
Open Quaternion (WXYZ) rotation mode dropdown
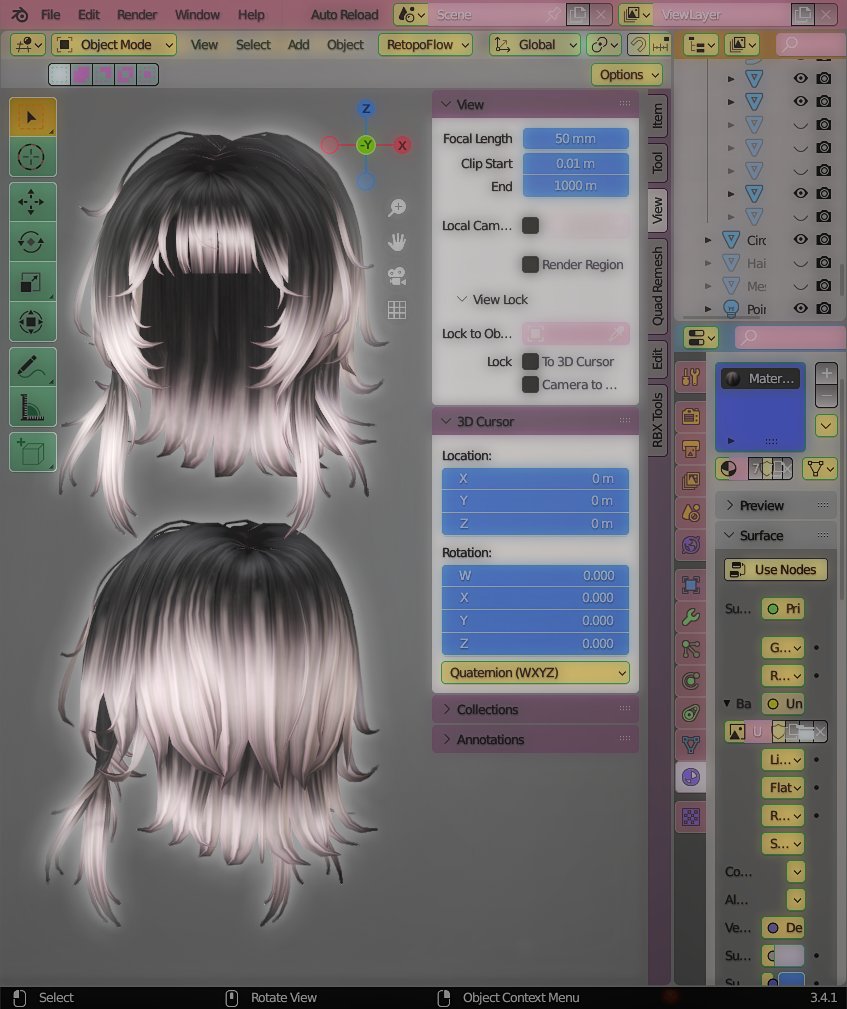pos(535,673)
